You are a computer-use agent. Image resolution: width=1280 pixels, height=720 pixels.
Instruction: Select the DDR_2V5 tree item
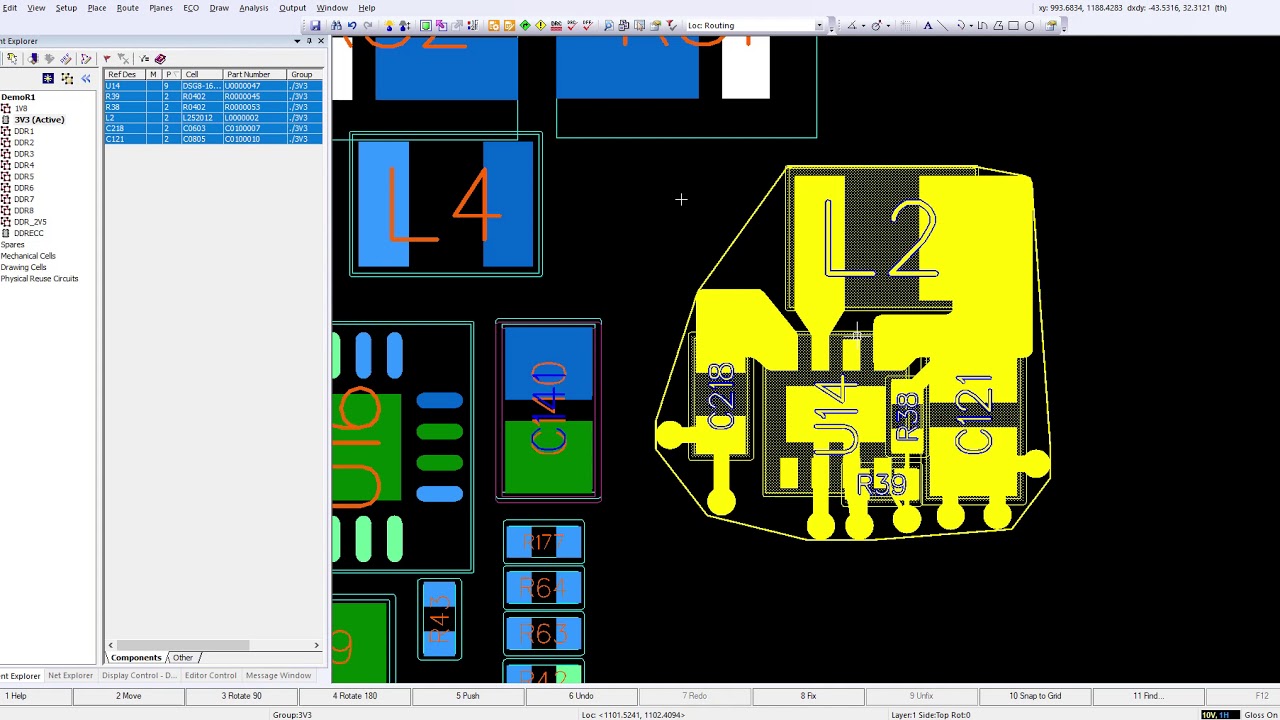click(x=30, y=222)
